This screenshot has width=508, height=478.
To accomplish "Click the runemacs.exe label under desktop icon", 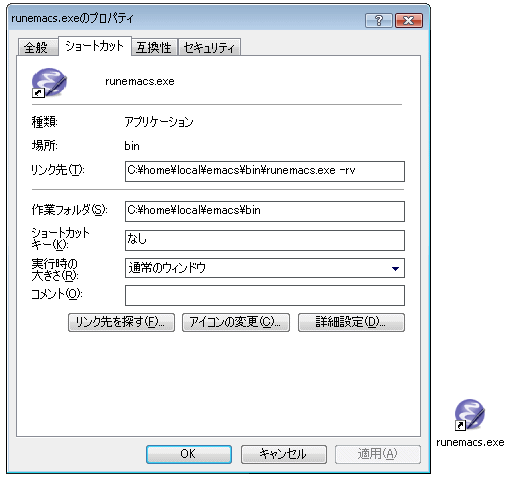I will [470, 442].
